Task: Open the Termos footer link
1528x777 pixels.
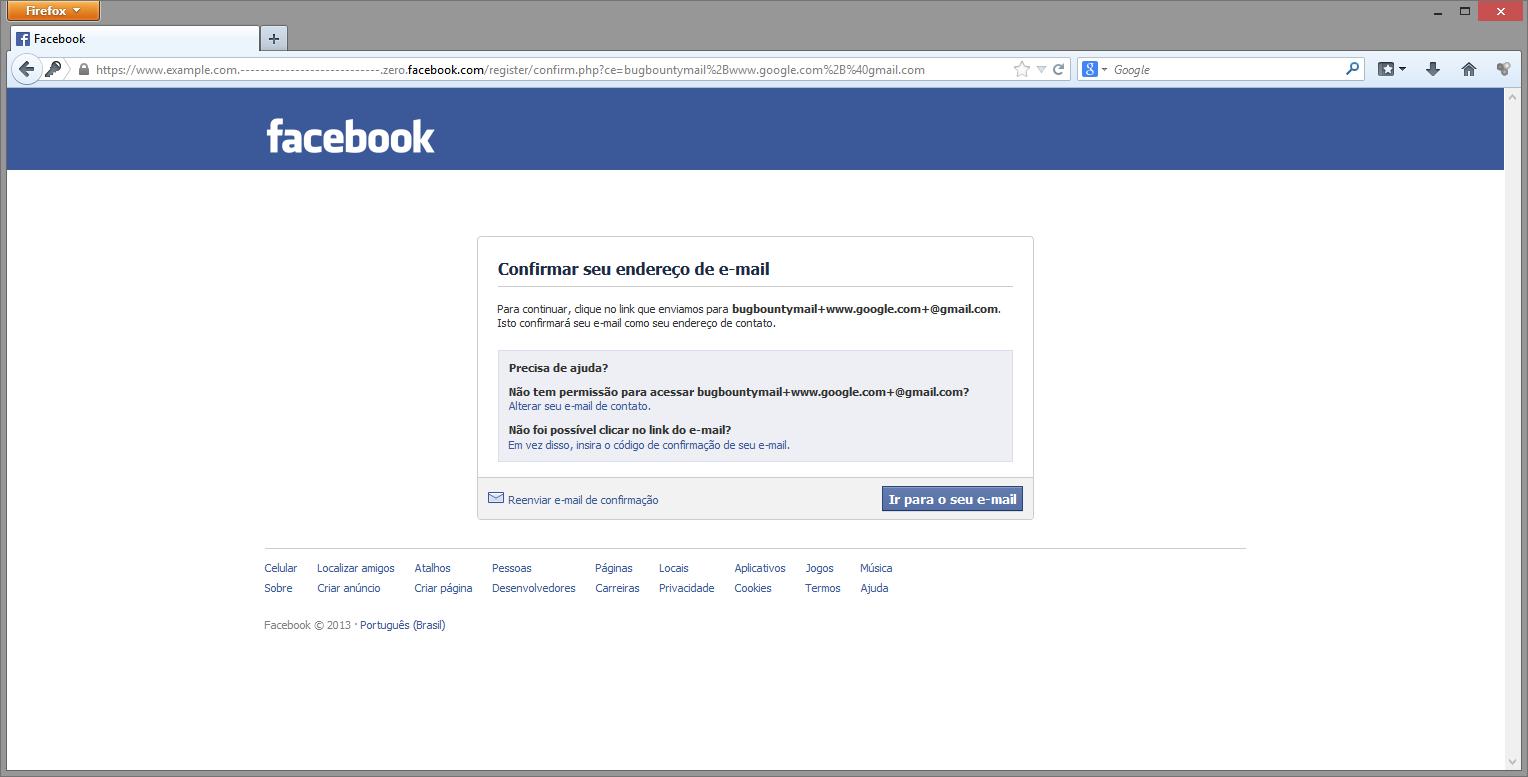Action: coord(823,588)
